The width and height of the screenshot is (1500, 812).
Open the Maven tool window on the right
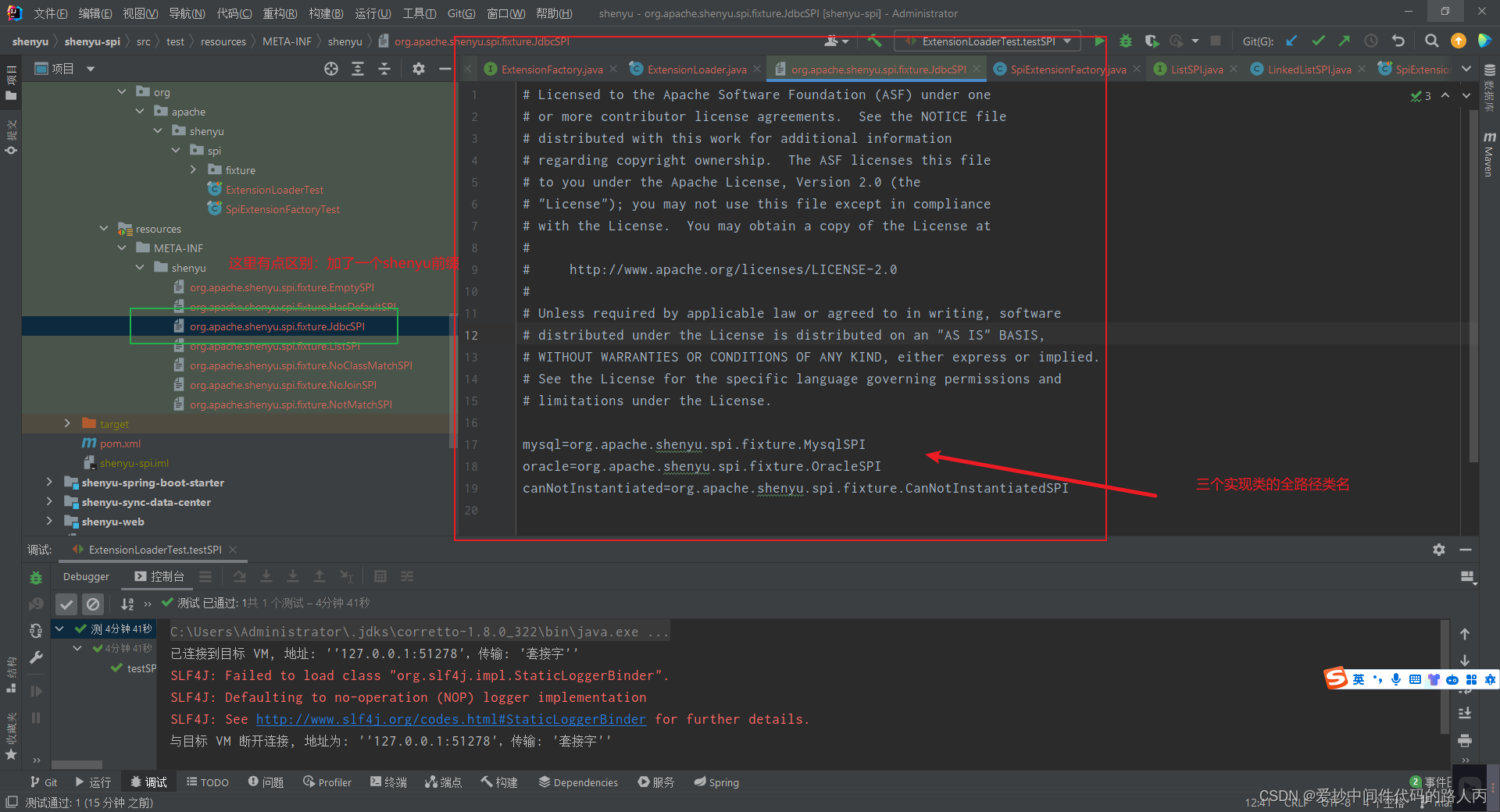[x=1489, y=154]
